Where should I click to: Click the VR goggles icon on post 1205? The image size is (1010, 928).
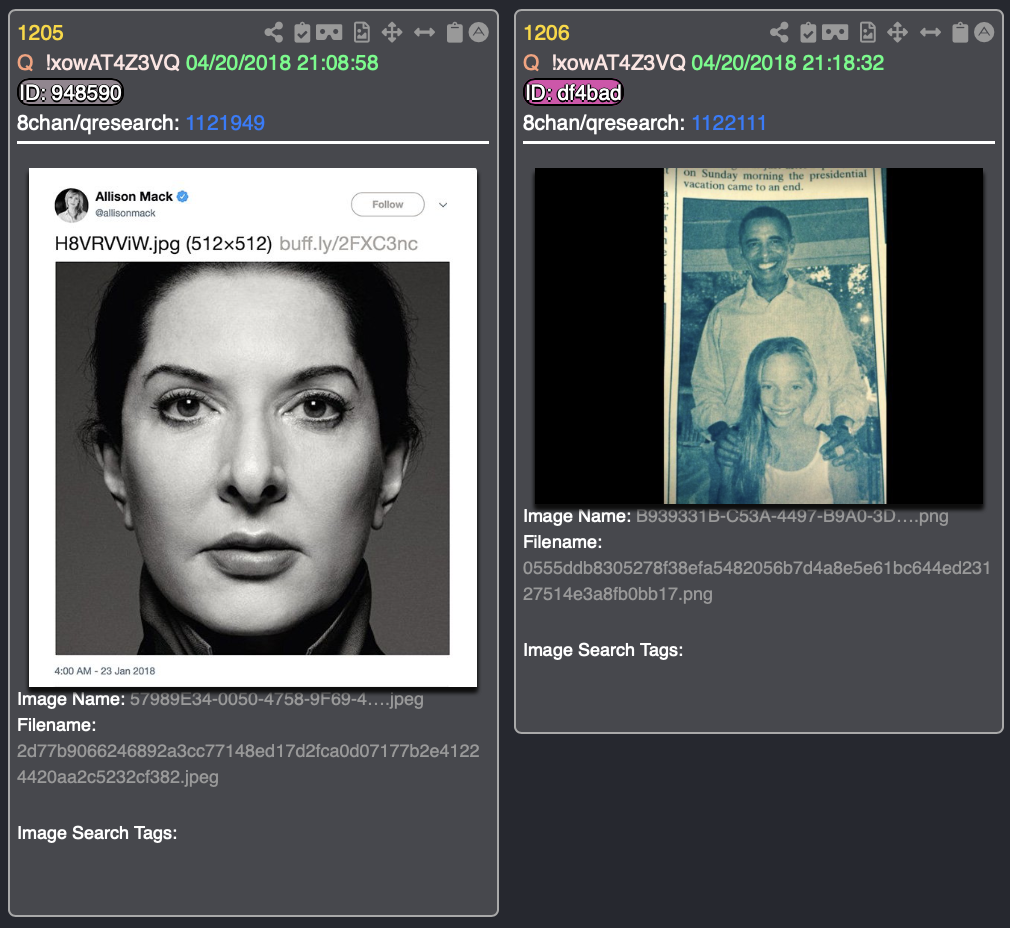pos(329,32)
